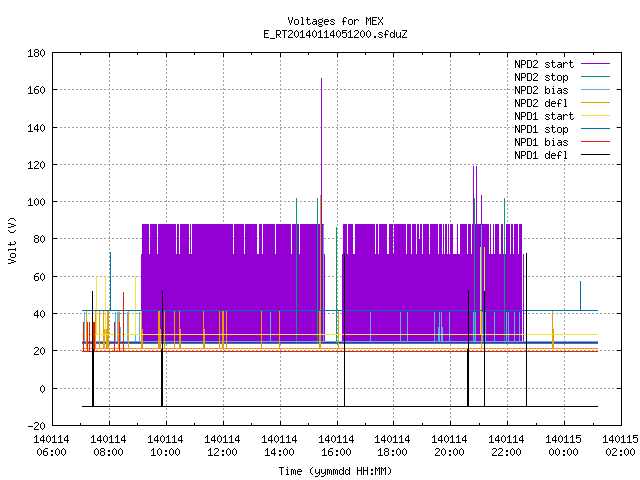The width and height of the screenshot is (640, 480).
Task: Click the 'NPD2 defl' legend label
Action: (541, 103)
